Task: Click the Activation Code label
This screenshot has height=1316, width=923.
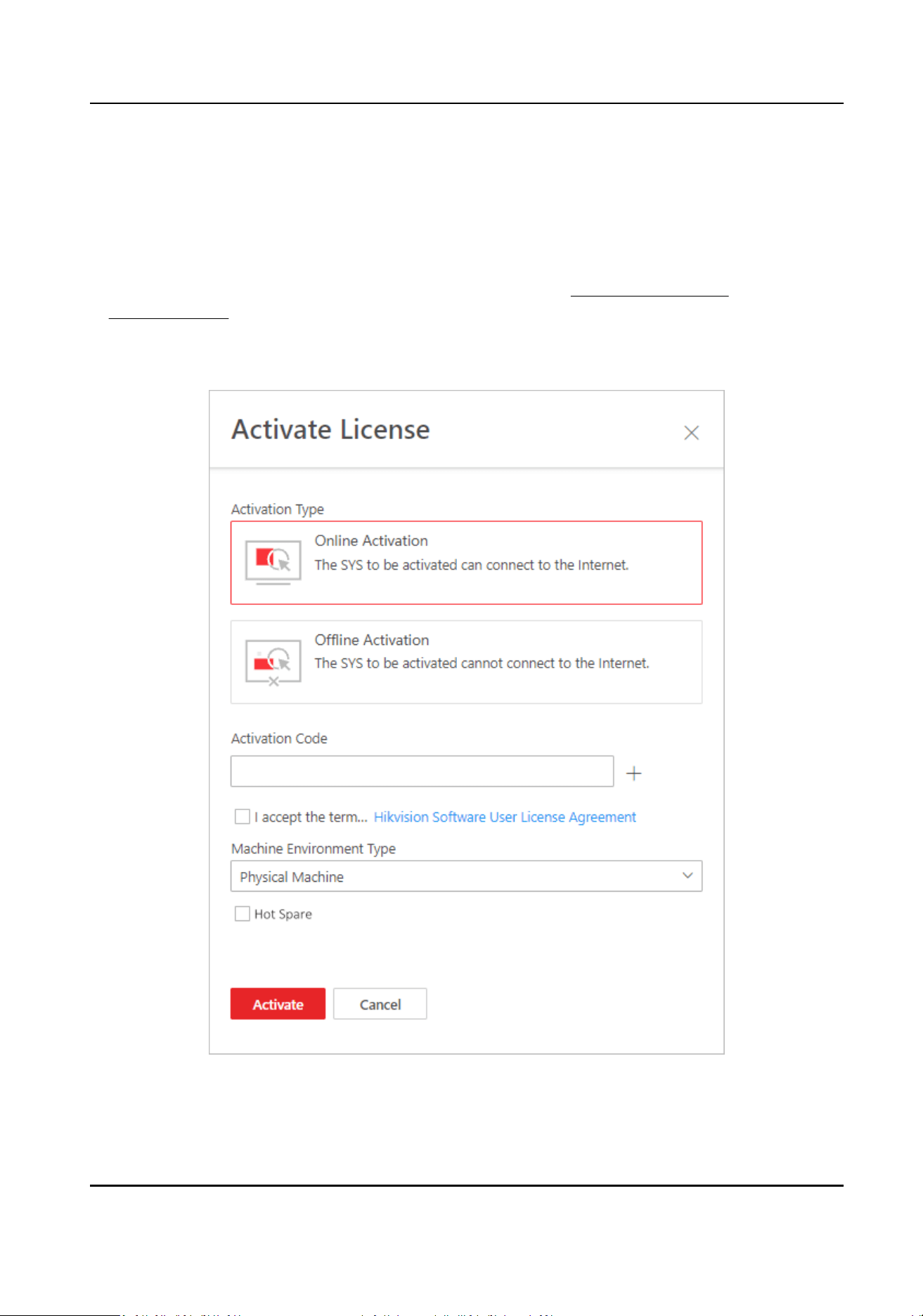Action: (x=279, y=738)
